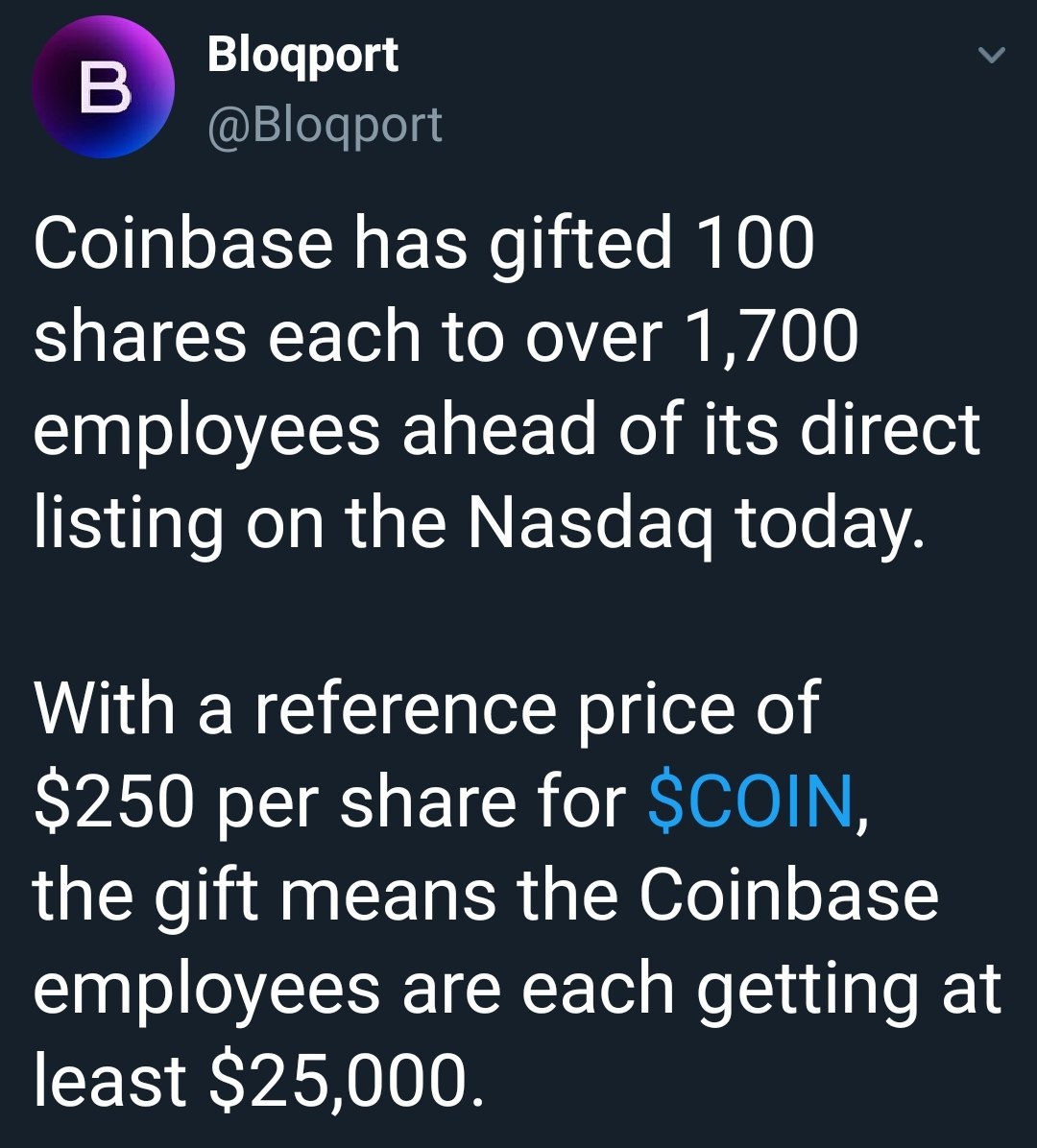
Task: Select the first tweet paragraph about Coinbase shares
Action: pos(507,382)
